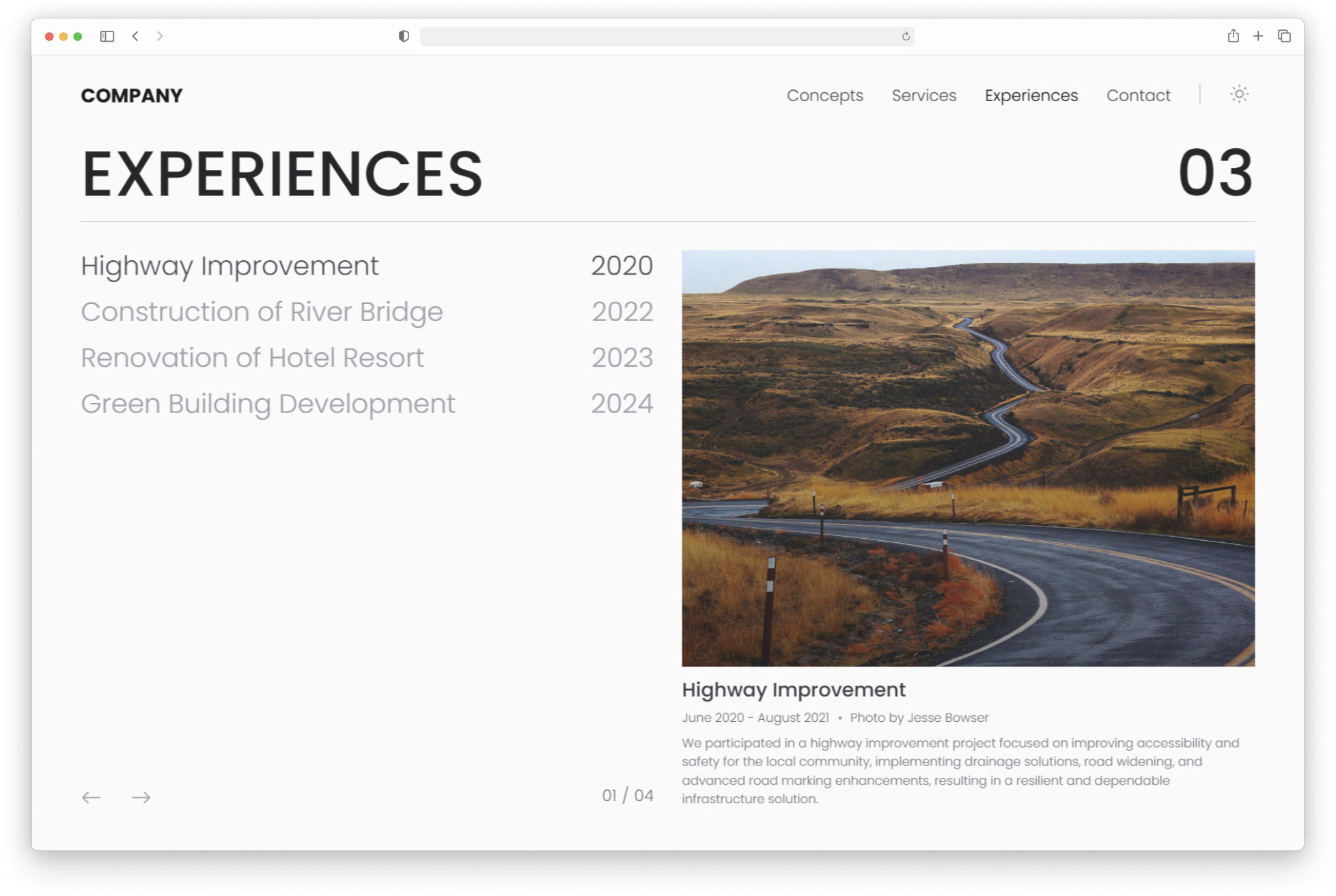Viewport: 1336px width, 896px height.
Task: Show all tabs using the tab overview icon
Action: pos(1285,36)
